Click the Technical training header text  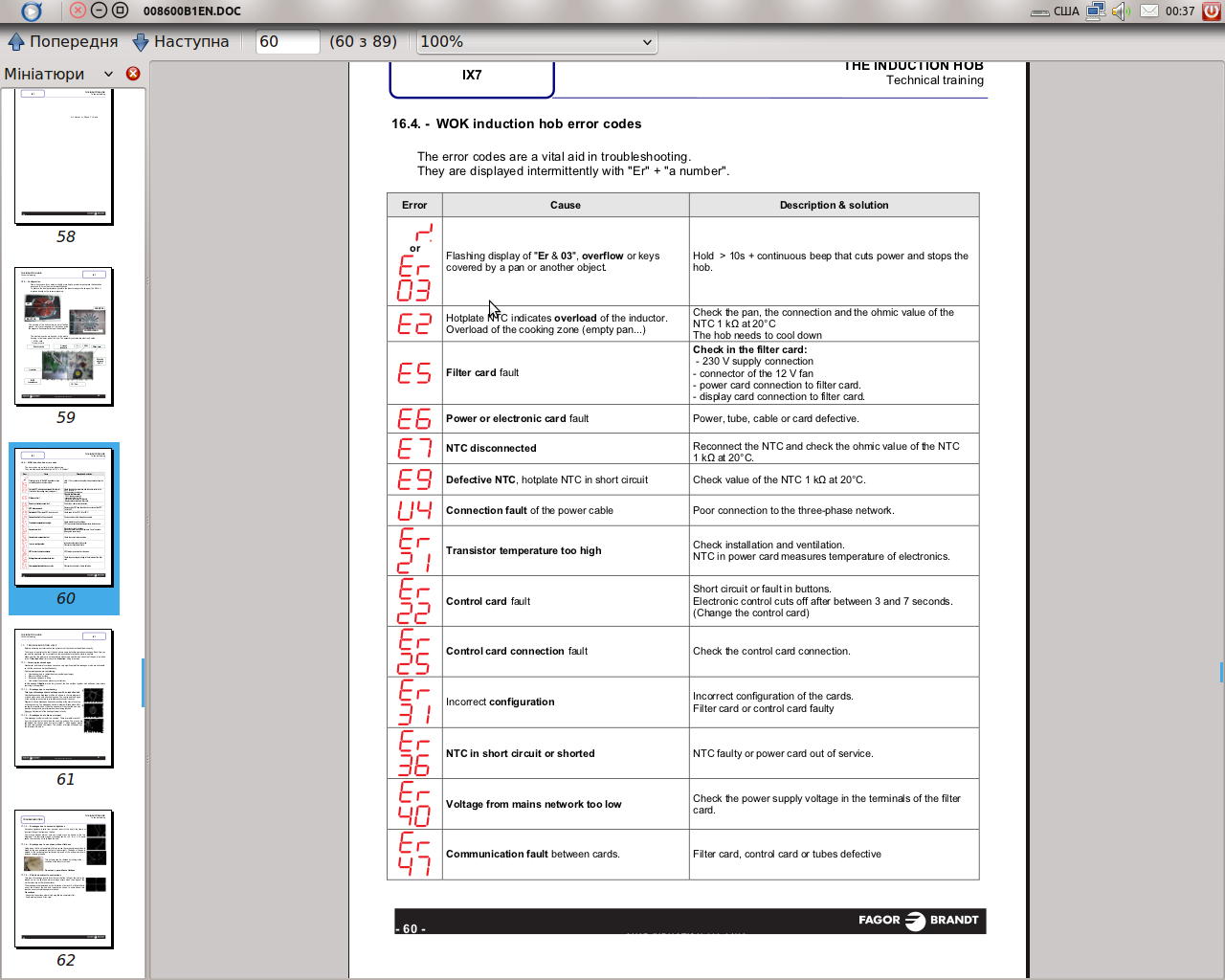[935, 80]
